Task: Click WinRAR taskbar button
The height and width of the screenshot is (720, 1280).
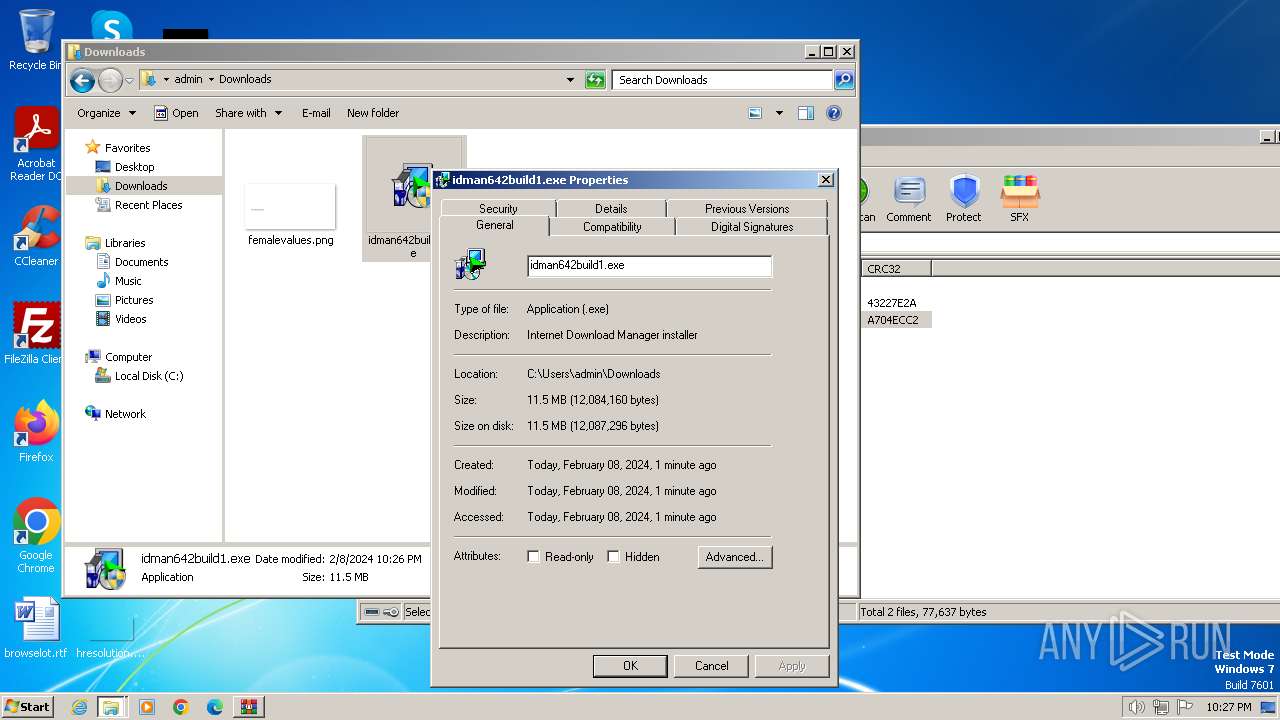Action: pos(248,707)
